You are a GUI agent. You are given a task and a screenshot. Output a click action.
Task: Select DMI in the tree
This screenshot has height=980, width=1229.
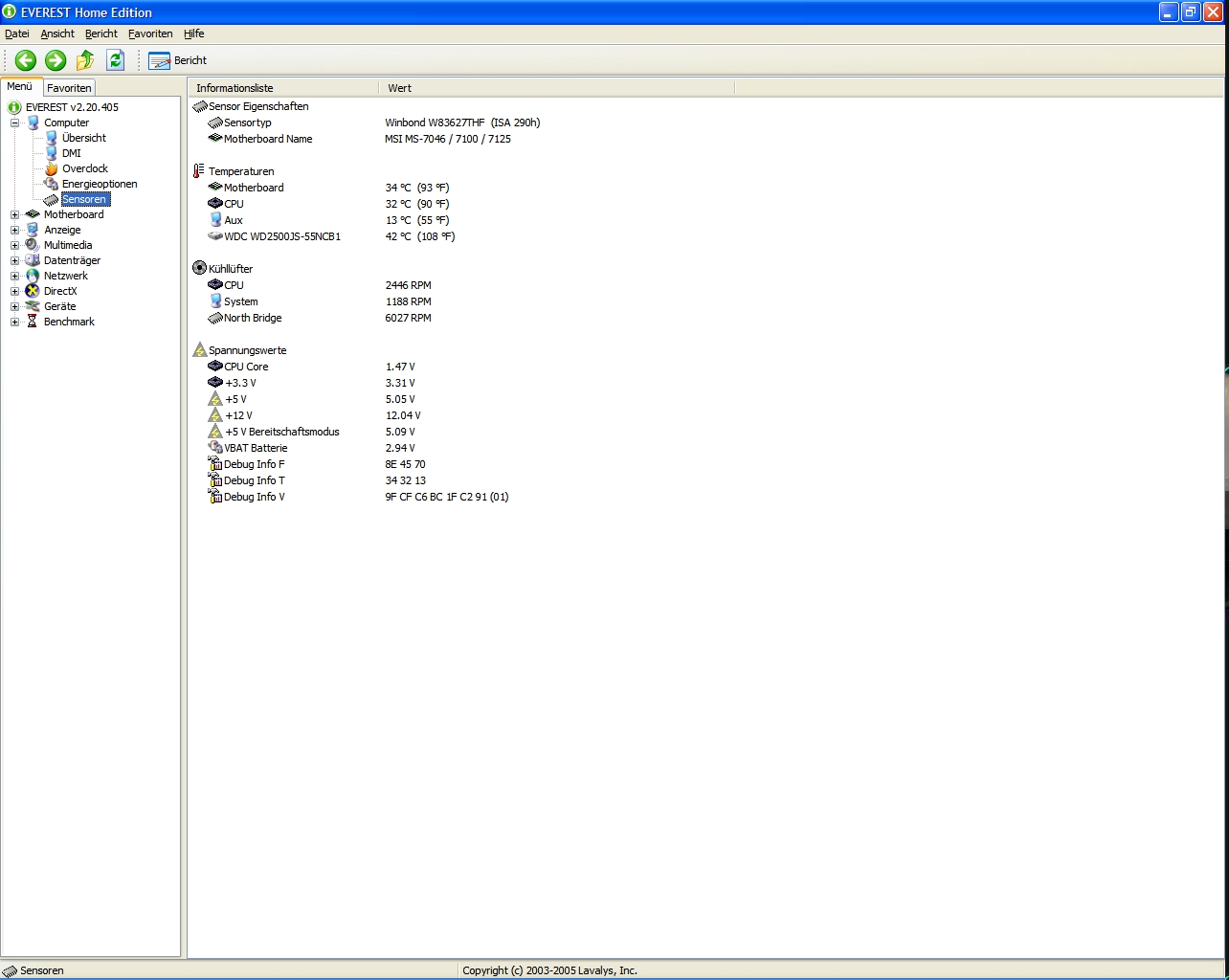tap(72, 153)
